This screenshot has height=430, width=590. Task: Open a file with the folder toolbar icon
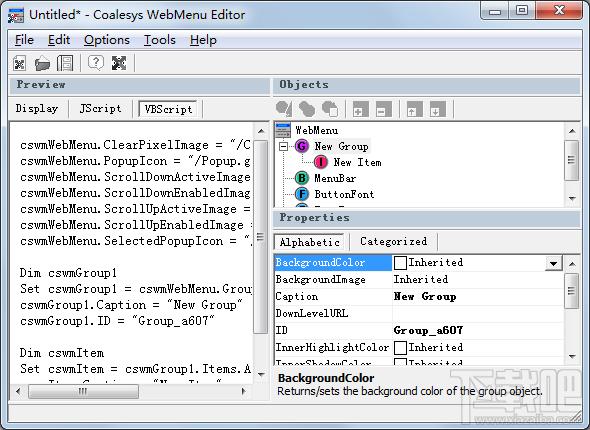[43, 63]
